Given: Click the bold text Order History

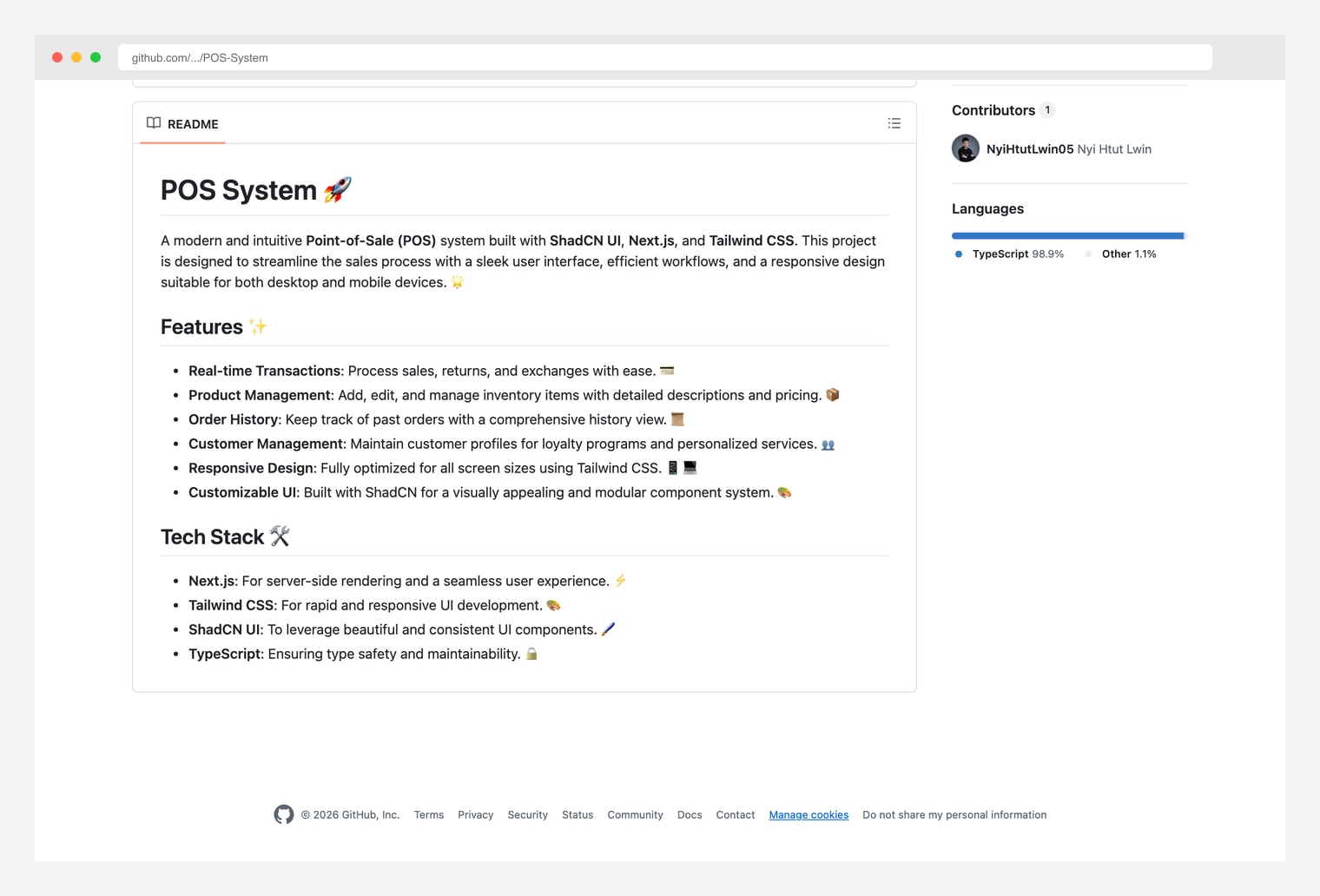Looking at the screenshot, I should [233, 419].
